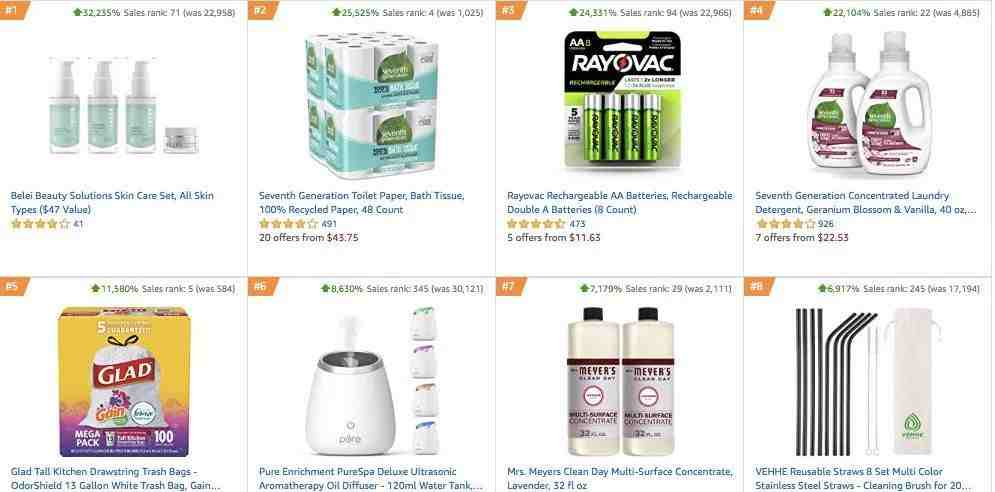
Task: Click the star rating of the Belei set
Action: point(40,223)
